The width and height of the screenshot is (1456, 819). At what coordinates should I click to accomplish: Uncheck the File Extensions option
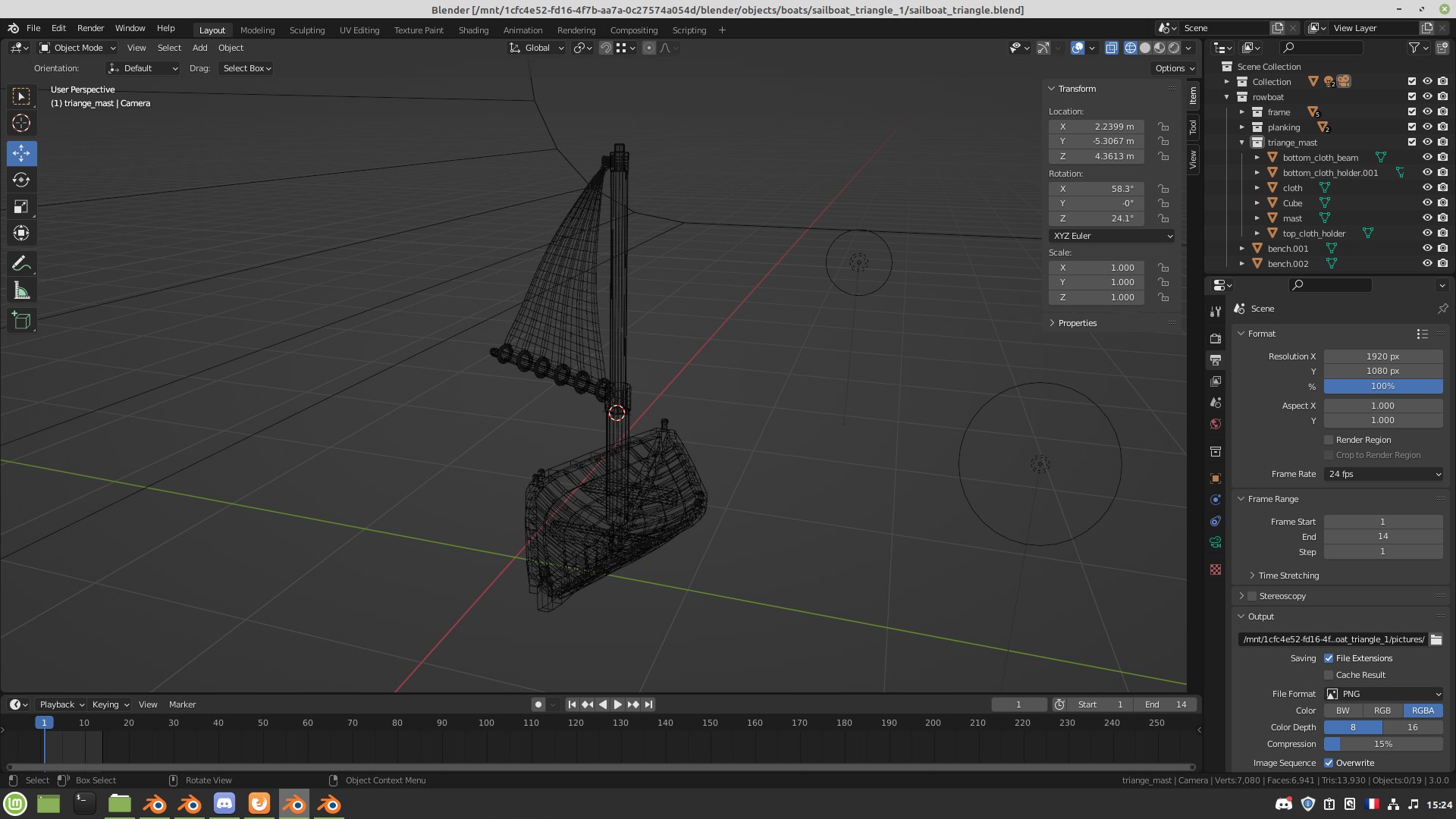click(x=1329, y=658)
